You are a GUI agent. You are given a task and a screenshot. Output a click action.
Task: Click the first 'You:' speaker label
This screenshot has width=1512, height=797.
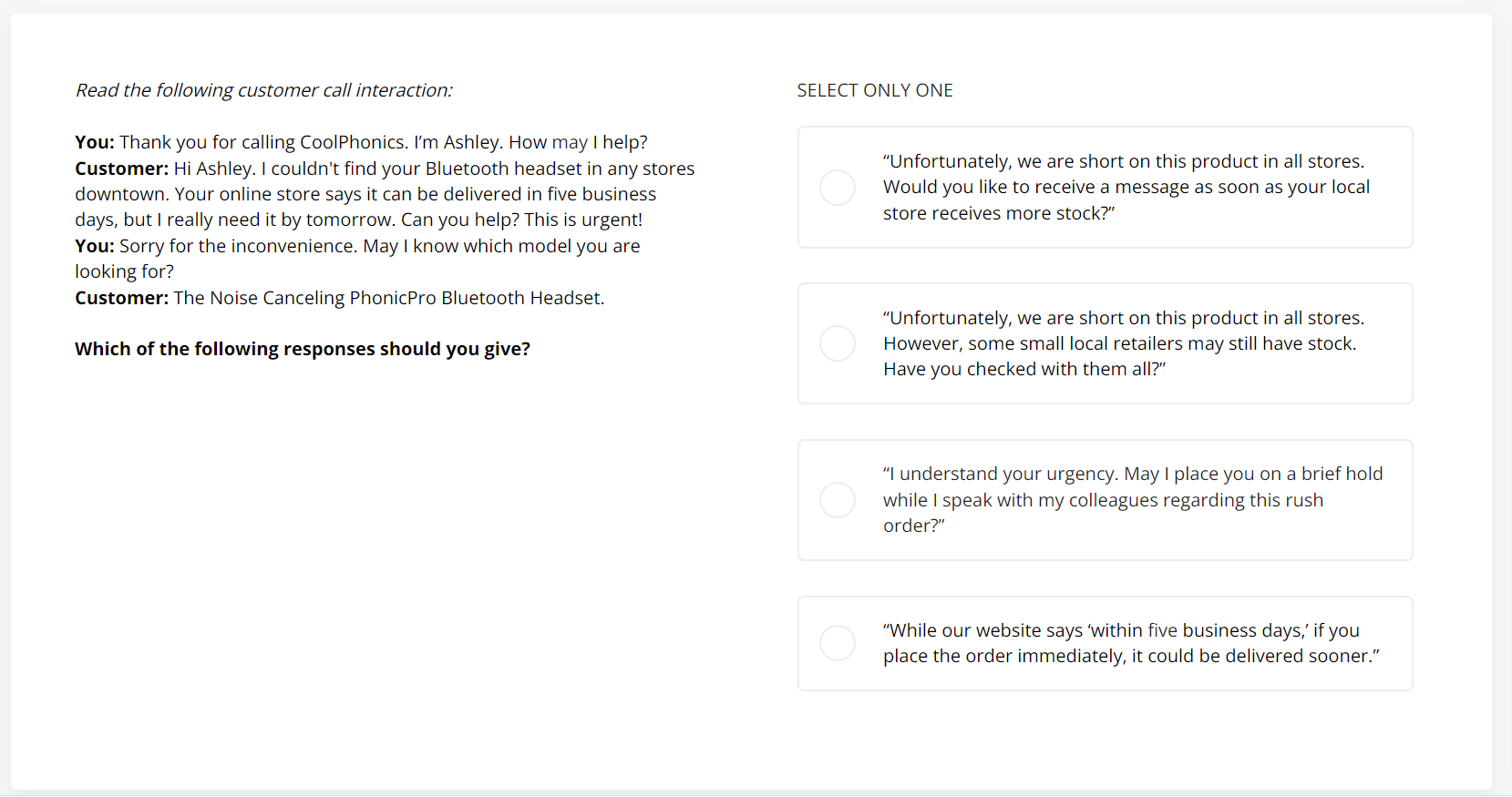click(x=94, y=142)
